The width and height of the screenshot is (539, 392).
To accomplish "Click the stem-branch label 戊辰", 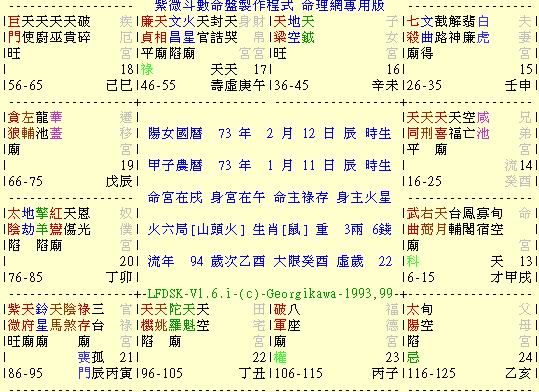I will (119, 181).
